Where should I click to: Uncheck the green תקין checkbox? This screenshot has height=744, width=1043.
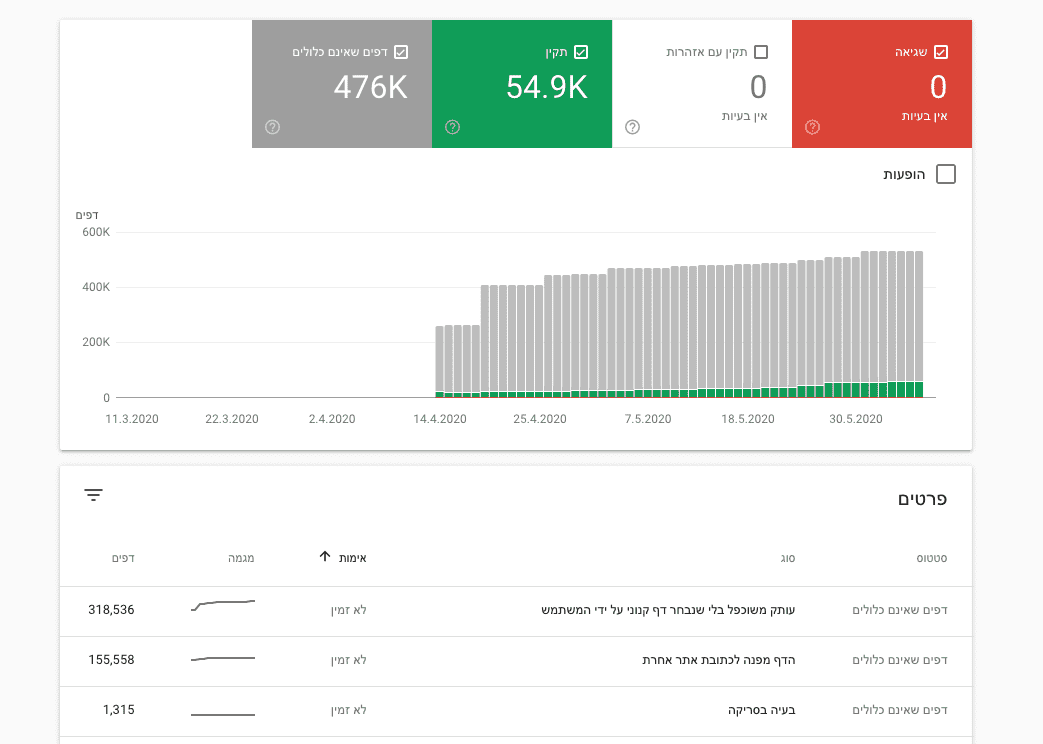[x=581, y=52]
